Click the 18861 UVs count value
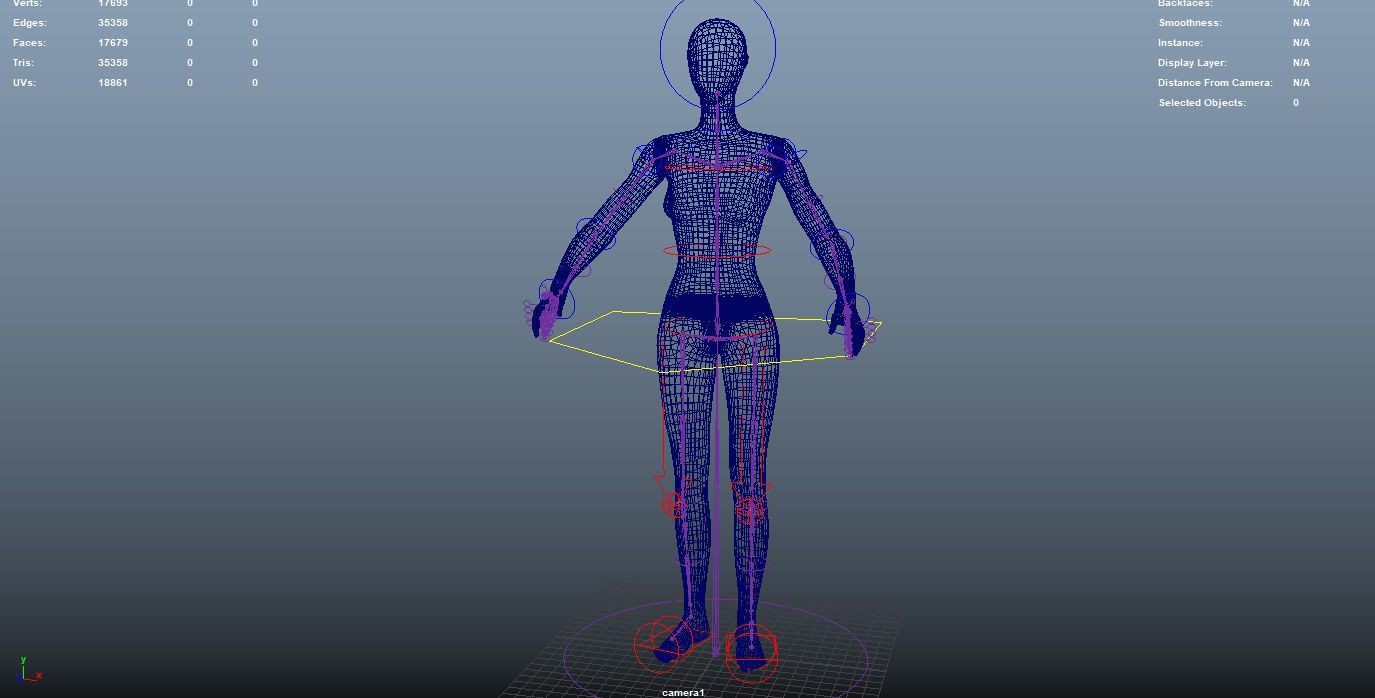Screen dimensions: 1375x698 coord(113,83)
